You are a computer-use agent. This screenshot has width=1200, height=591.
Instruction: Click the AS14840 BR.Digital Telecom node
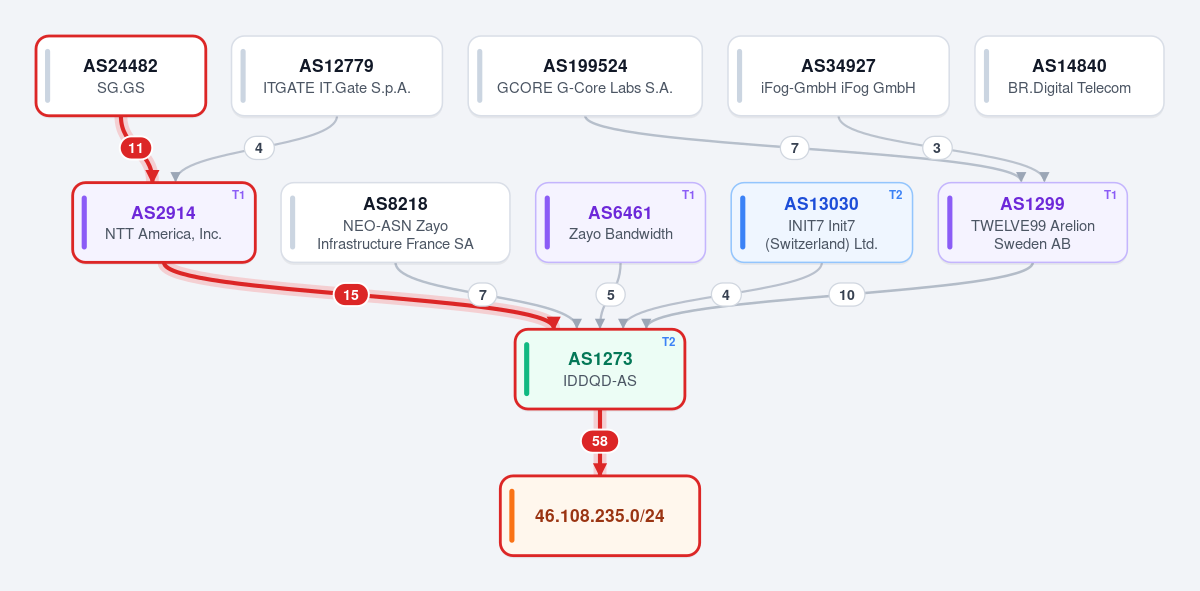click(x=1069, y=76)
